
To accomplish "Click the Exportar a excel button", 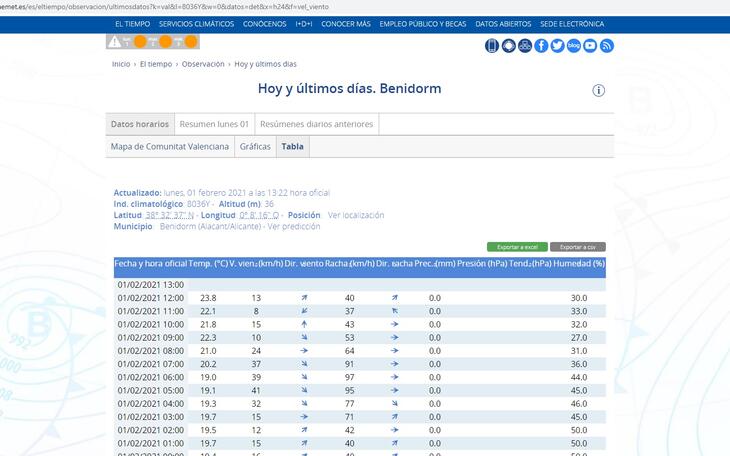I will [517, 247].
